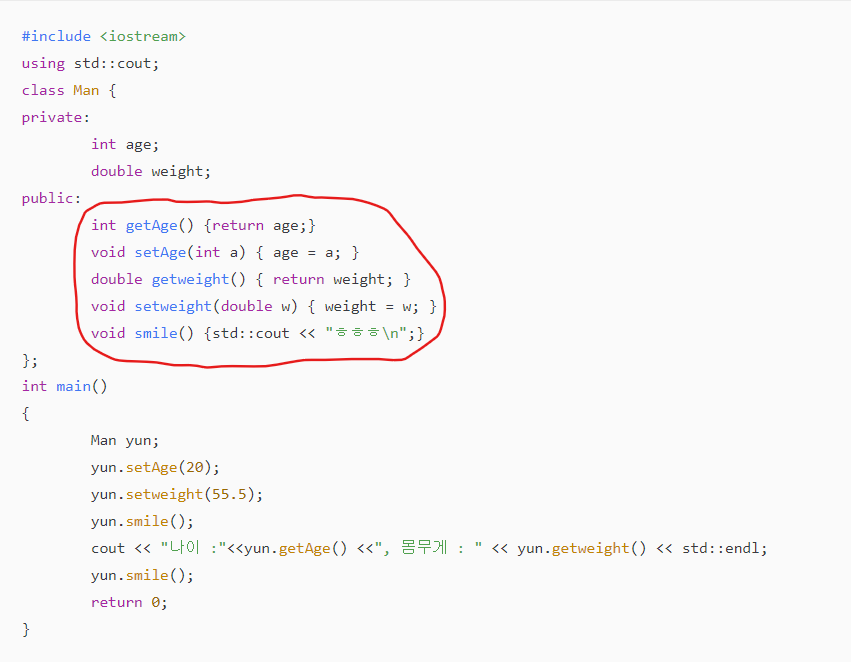Click the 'yun.smile();' call before return 0
The height and width of the screenshot is (662, 851).
(x=142, y=575)
